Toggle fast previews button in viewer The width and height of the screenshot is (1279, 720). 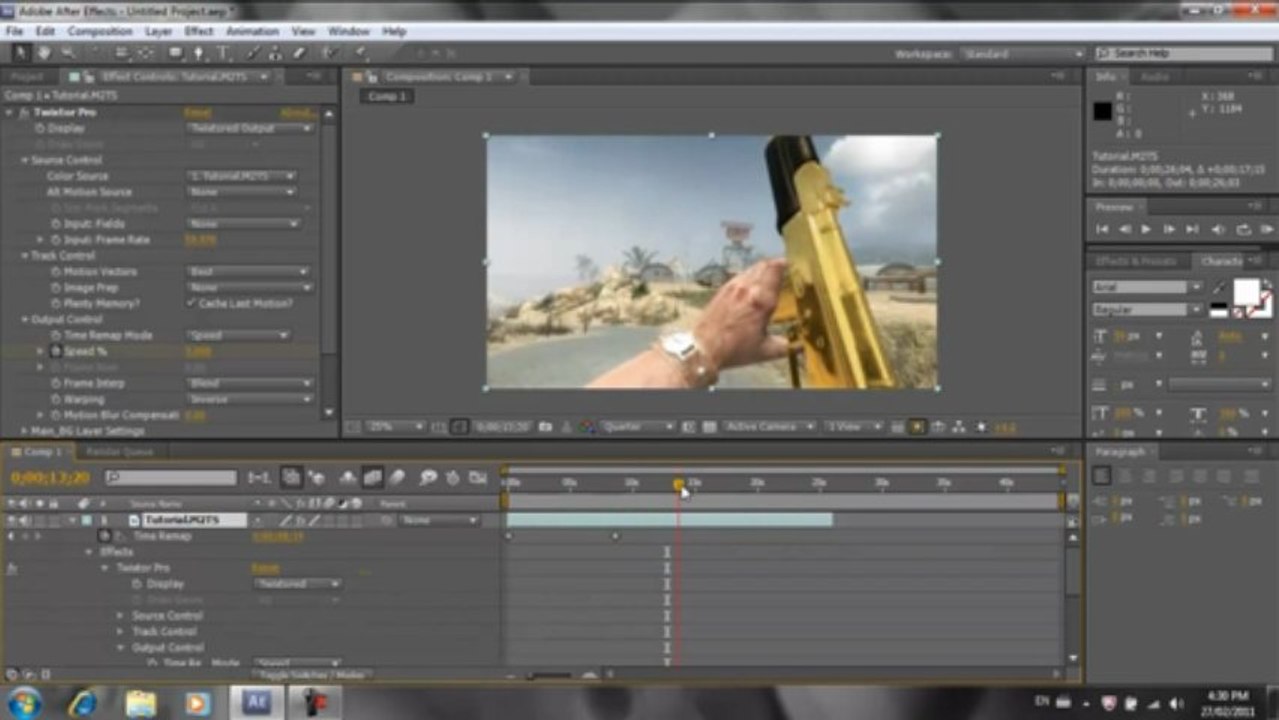point(918,427)
